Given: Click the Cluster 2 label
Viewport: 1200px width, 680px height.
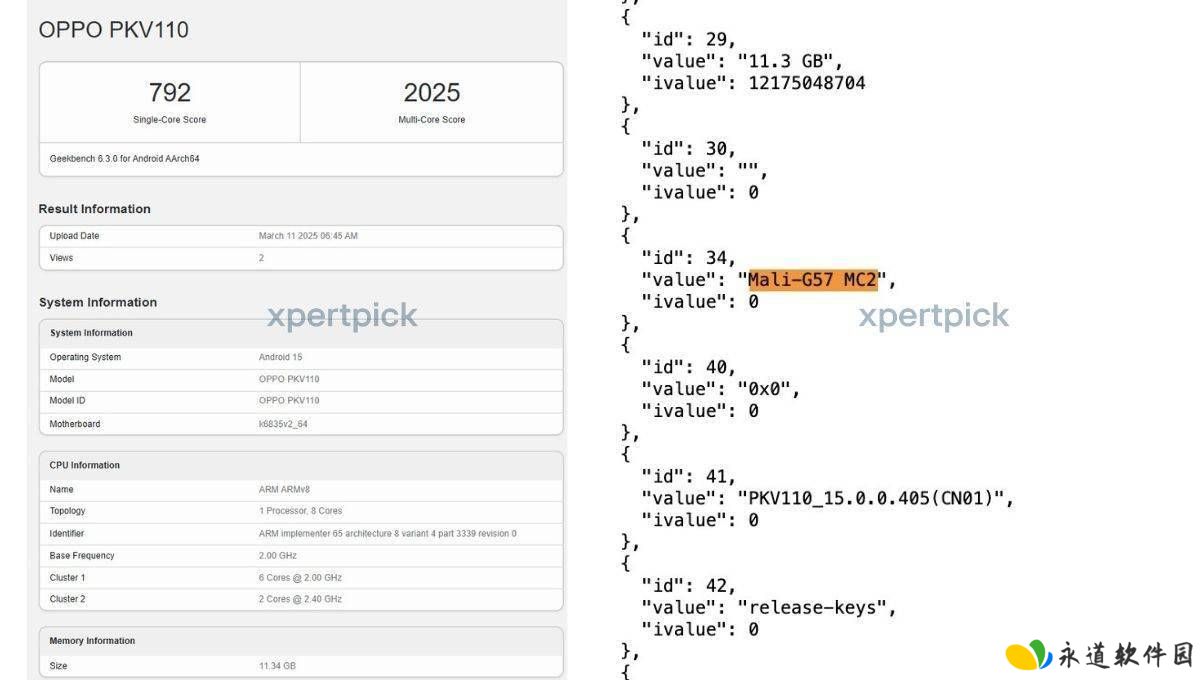Looking at the screenshot, I should pos(67,599).
